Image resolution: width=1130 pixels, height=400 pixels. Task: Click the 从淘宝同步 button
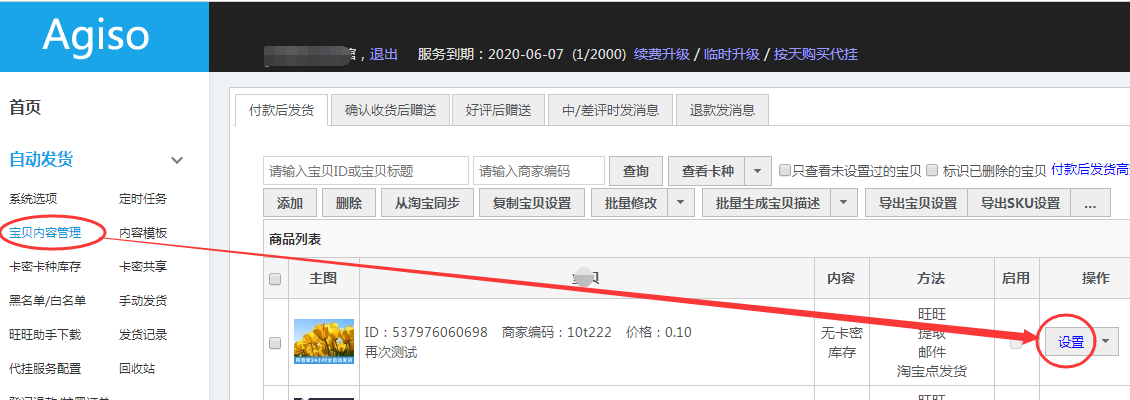point(427,203)
